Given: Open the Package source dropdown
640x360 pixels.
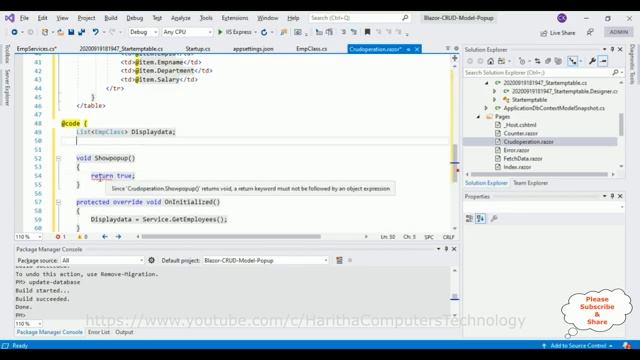Looking at the screenshot, I should point(102,260).
